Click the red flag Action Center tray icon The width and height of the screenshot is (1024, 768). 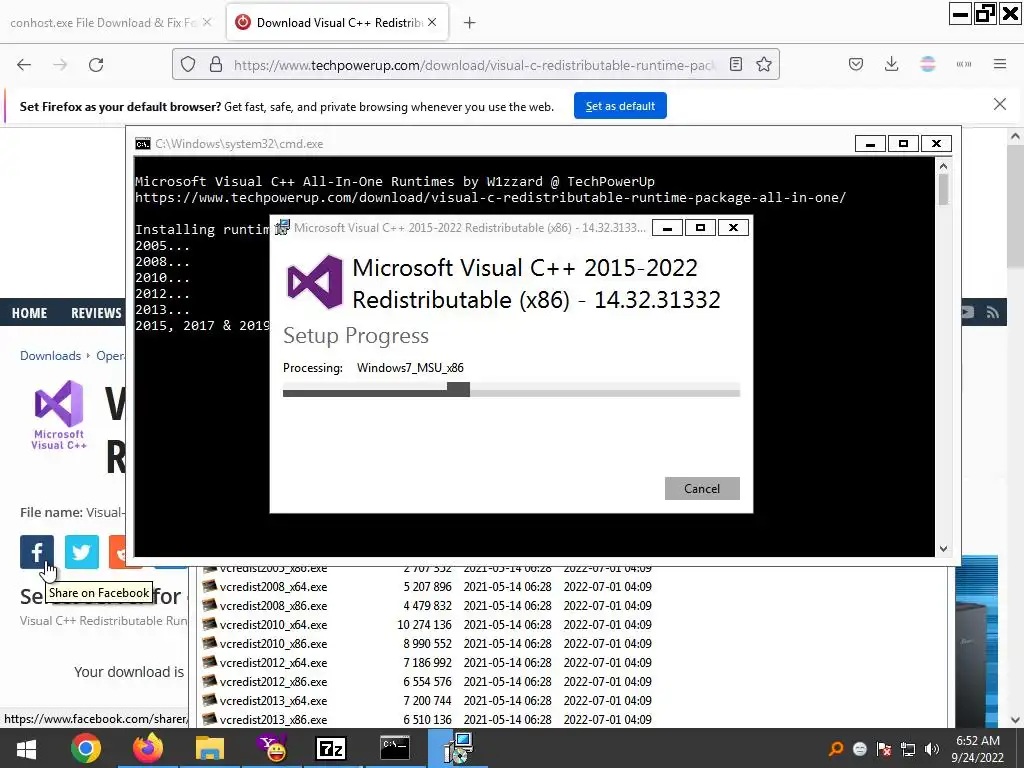coord(884,749)
